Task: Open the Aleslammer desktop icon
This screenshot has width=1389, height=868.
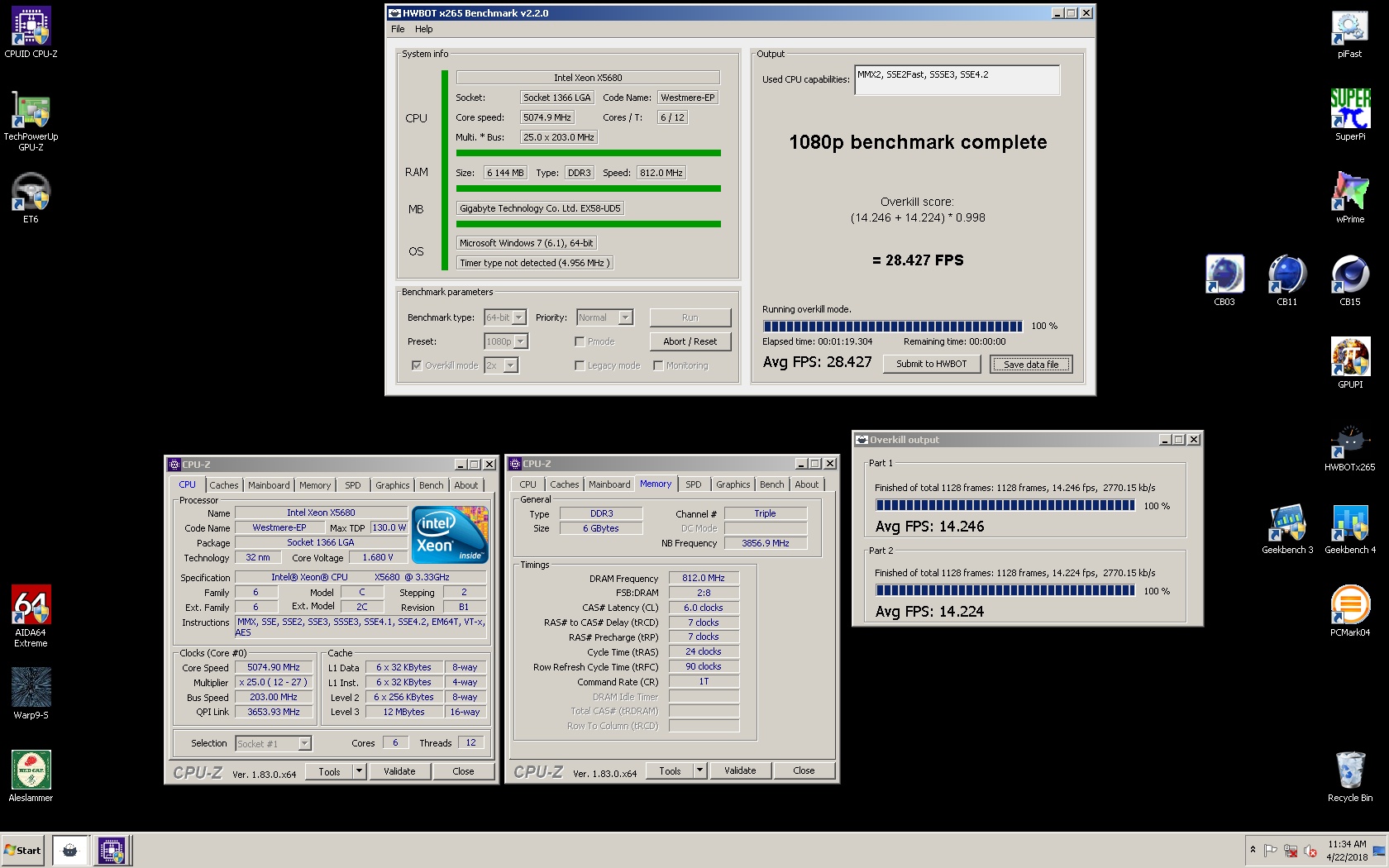Action: click(x=31, y=777)
